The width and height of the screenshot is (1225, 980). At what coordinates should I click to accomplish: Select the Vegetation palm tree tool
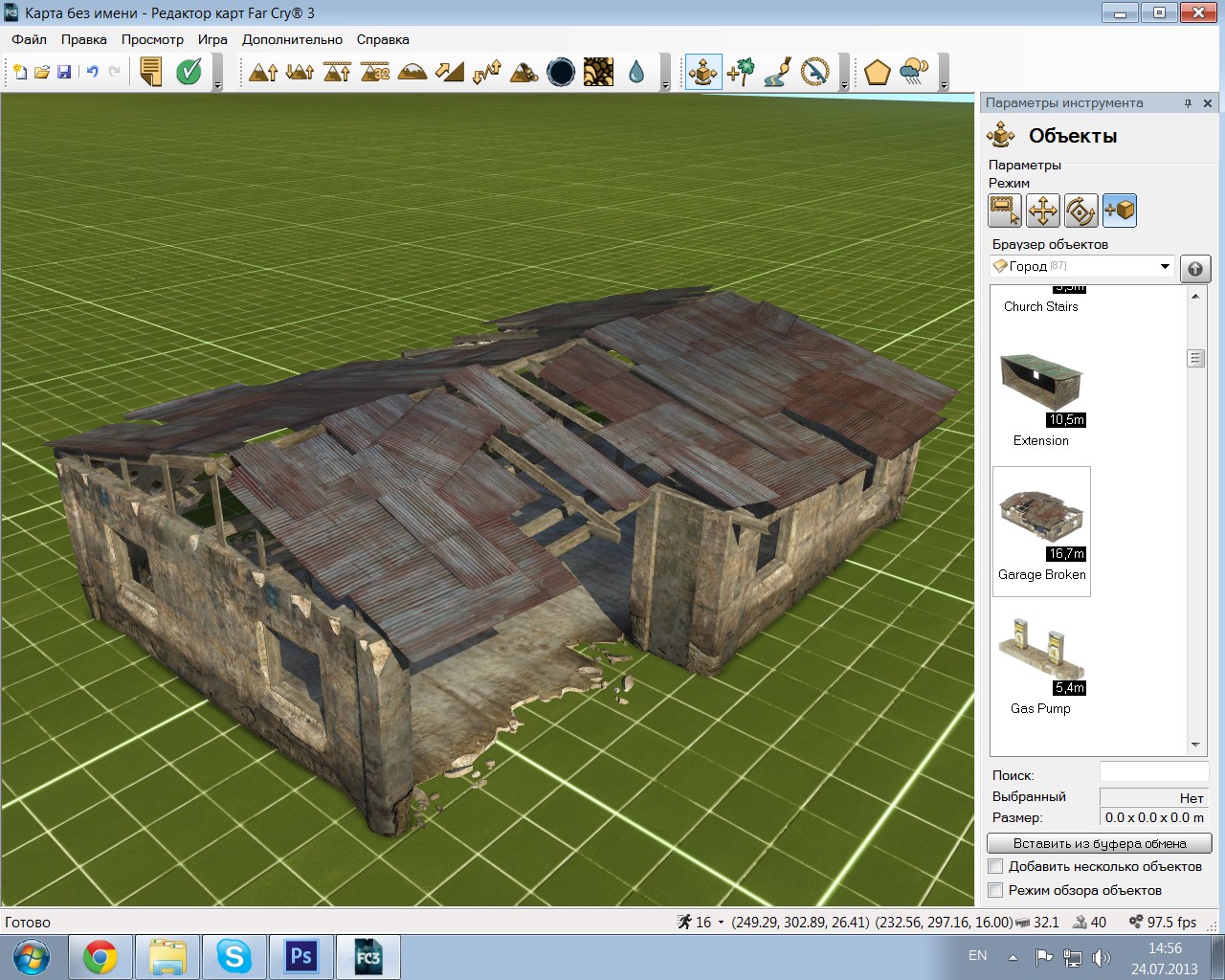tap(741, 72)
